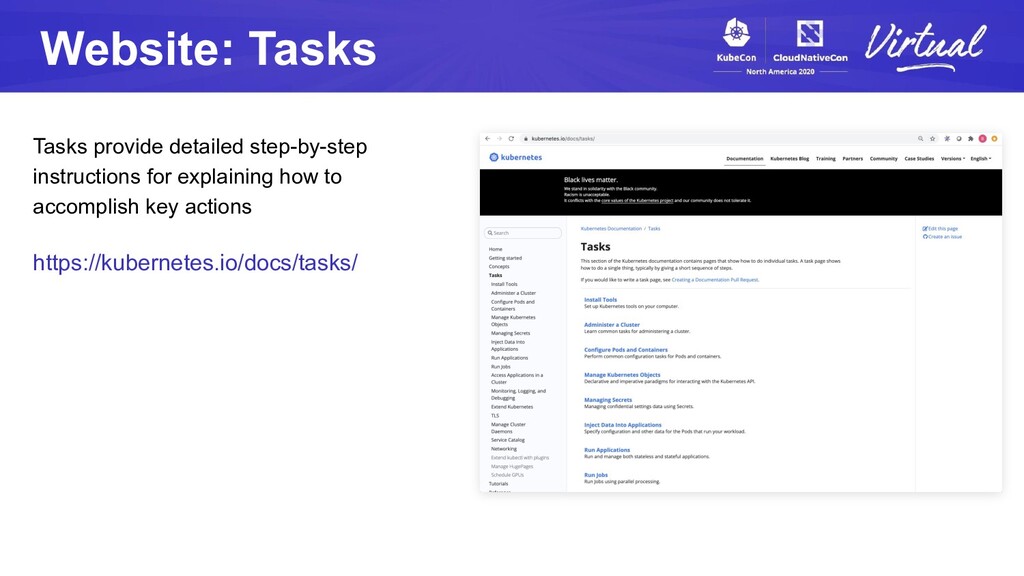Open Inject Data Into Applications heading link
The image size is (1024, 576).
click(622, 425)
